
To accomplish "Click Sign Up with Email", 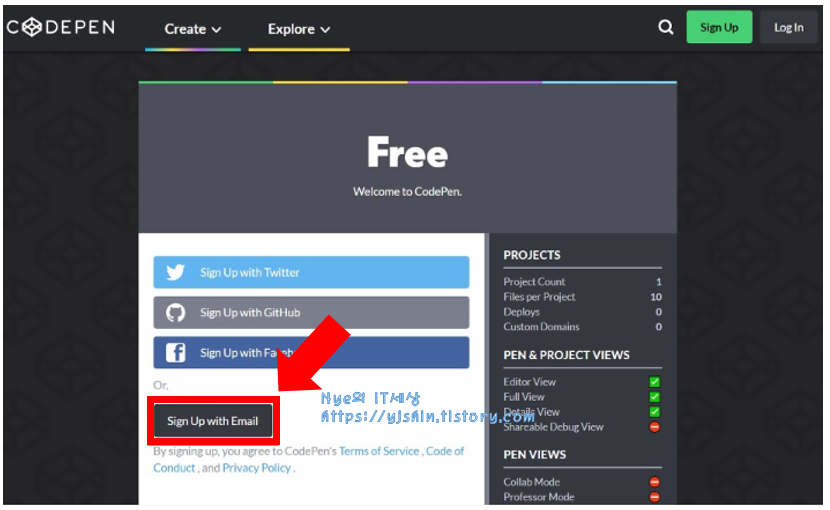I will tap(213, 421).
